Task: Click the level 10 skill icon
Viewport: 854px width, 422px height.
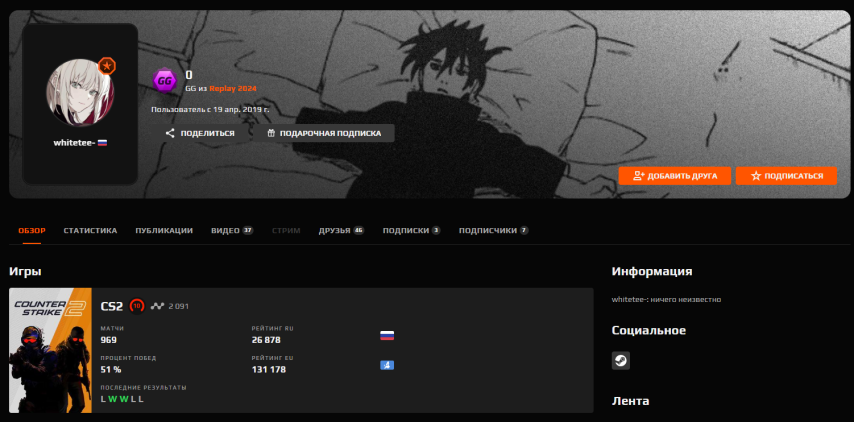Action: pos(137,306)
